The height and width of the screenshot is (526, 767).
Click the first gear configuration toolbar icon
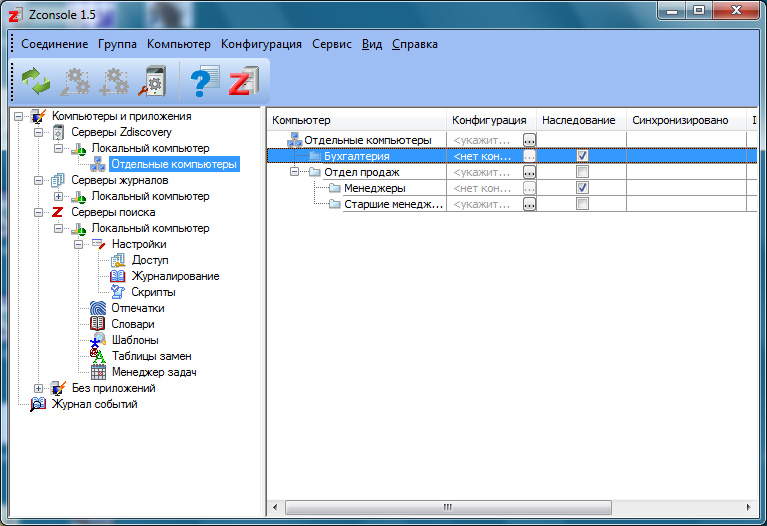click(x=75, y=81)
